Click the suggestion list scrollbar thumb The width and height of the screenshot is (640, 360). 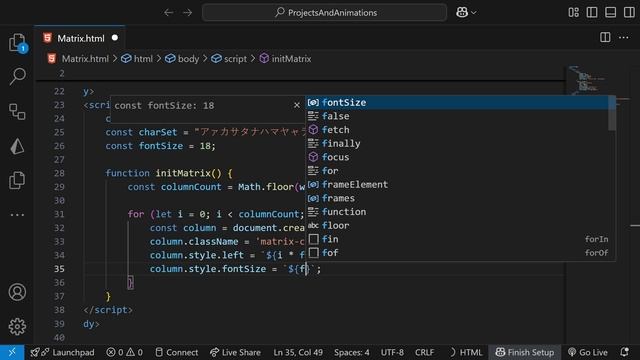pyautogui.click(x=611, y=113)
